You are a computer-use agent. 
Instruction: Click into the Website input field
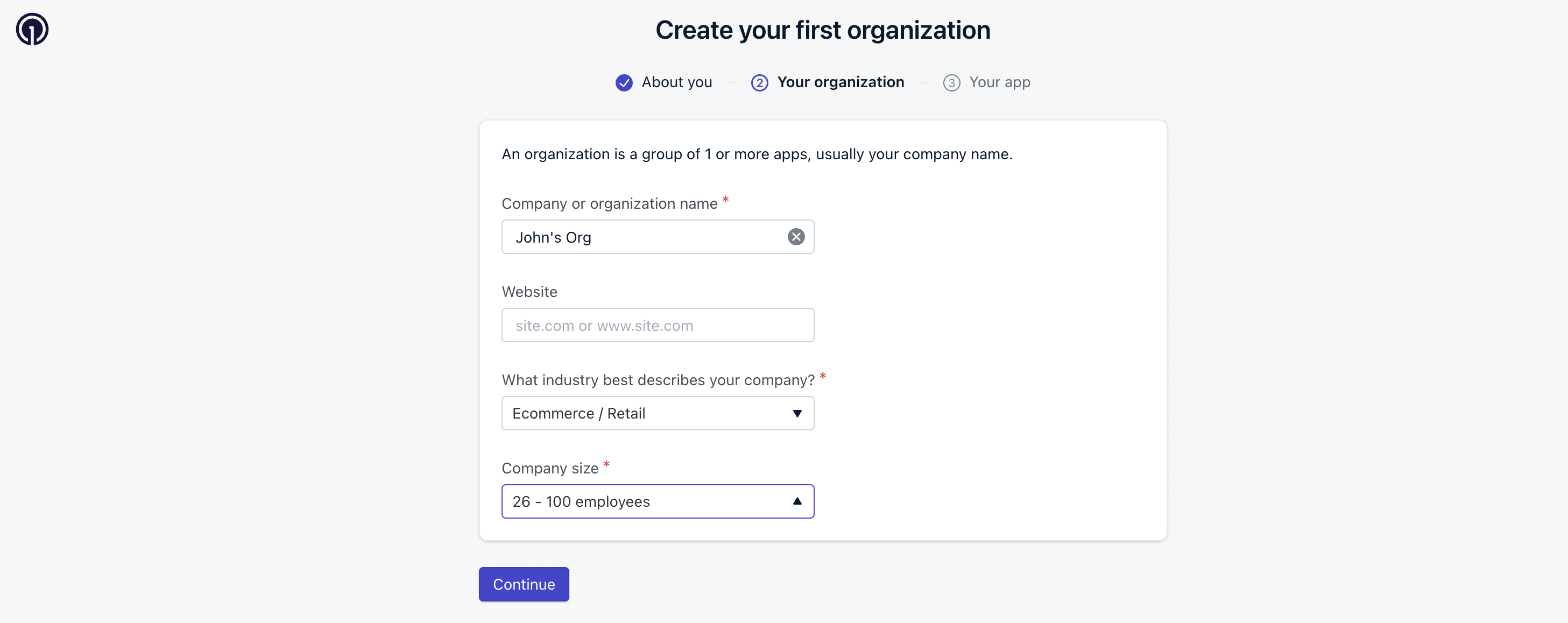coord(658,325)
